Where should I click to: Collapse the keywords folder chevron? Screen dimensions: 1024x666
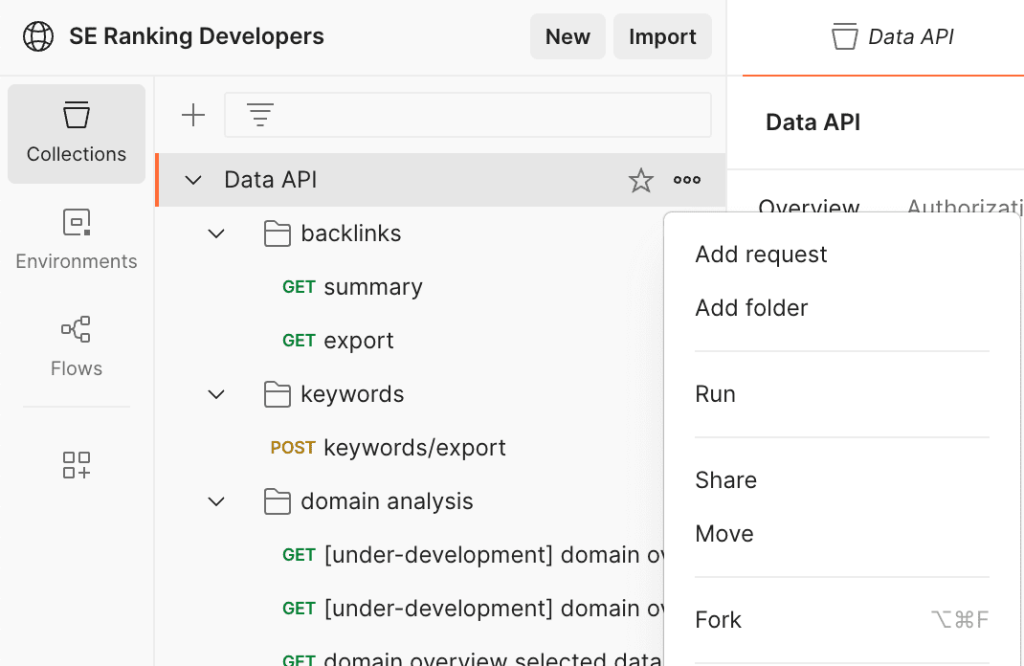tap(216, 394)
